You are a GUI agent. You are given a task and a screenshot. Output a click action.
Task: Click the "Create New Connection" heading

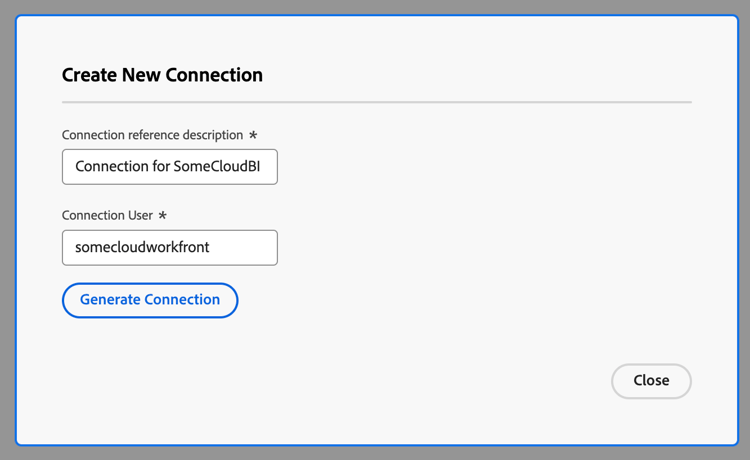point(162,75)
